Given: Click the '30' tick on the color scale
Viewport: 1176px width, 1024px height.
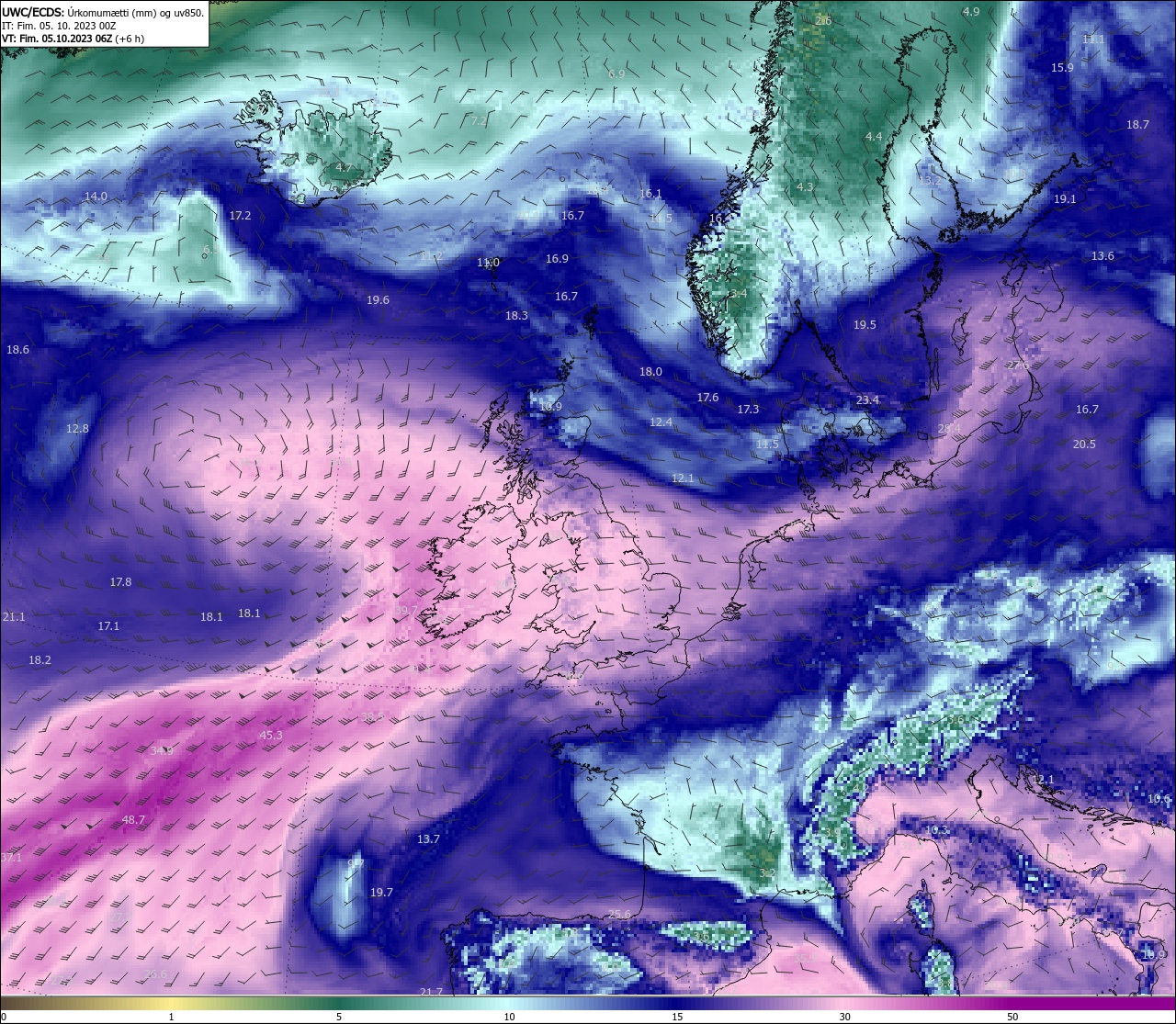Looking at the screenshot, I should click(844, 1017).
